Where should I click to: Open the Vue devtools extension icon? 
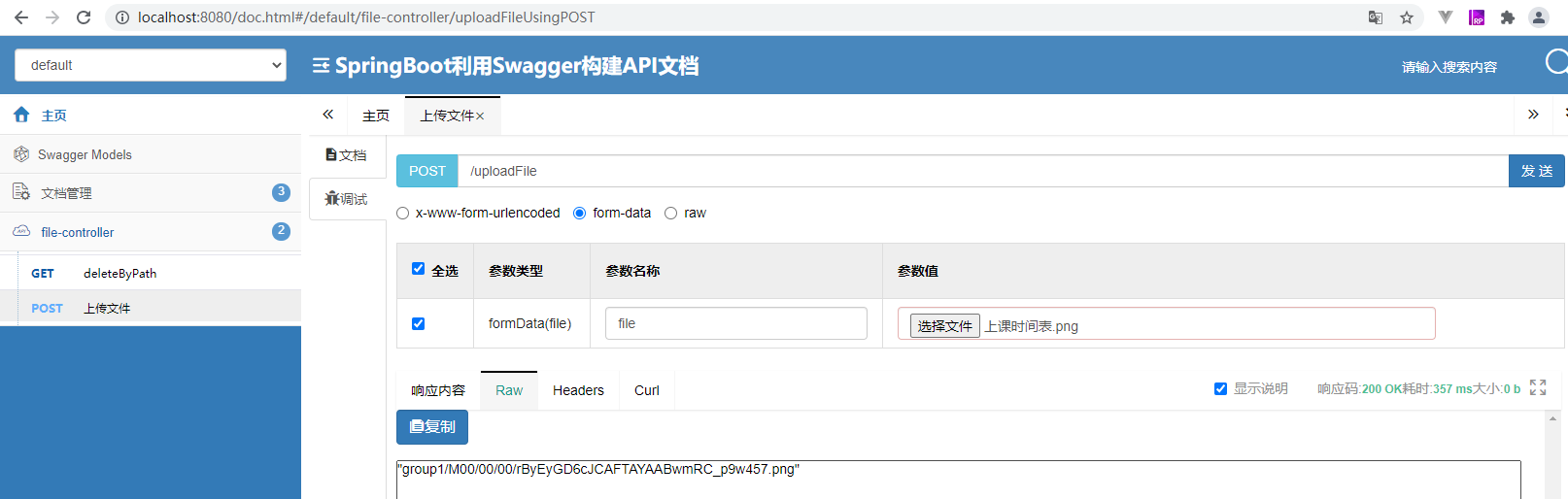(x=1446, y=17)
